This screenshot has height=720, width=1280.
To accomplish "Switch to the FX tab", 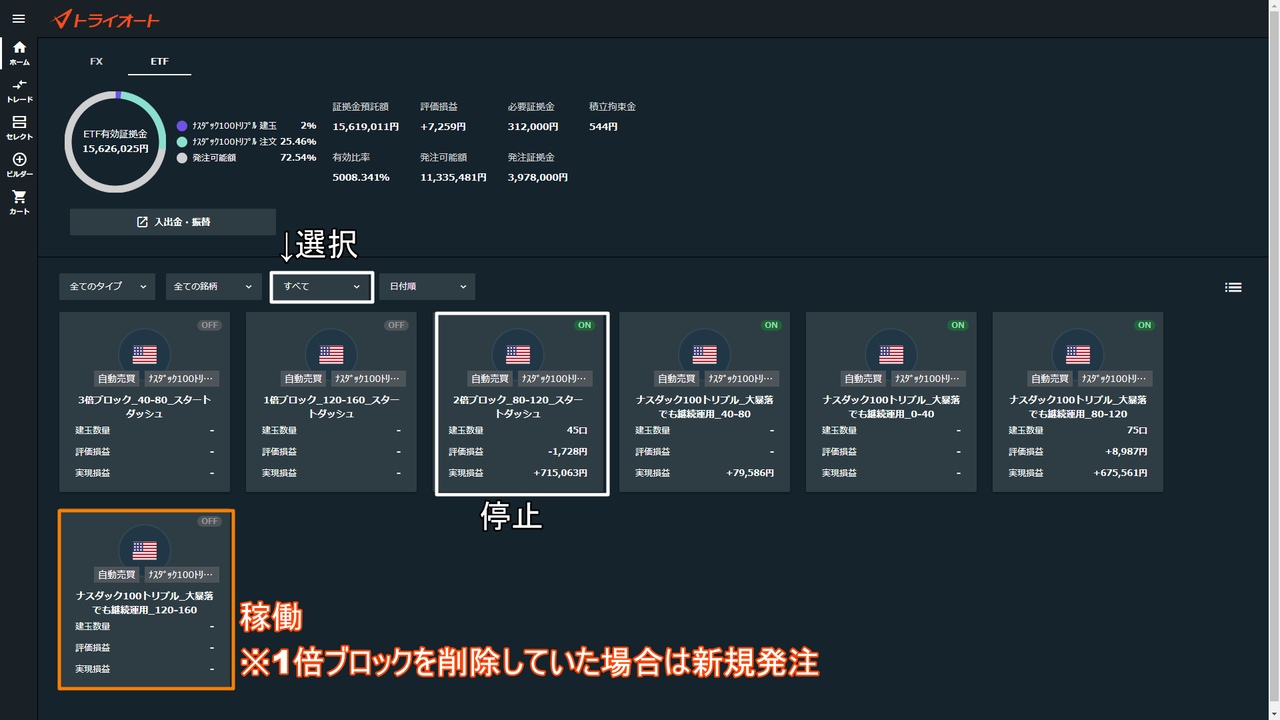I will tap(96, 62).
